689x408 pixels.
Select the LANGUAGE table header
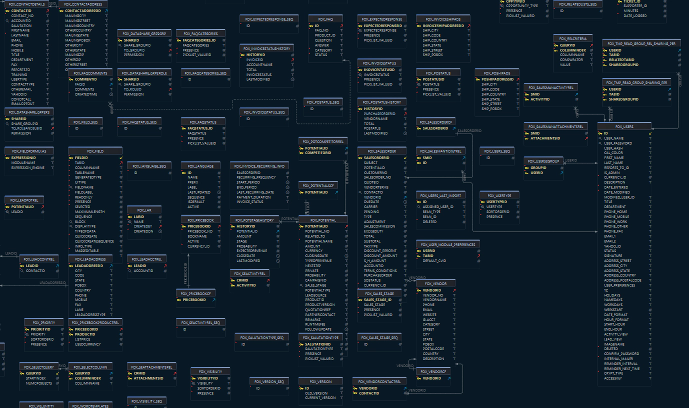200,166
